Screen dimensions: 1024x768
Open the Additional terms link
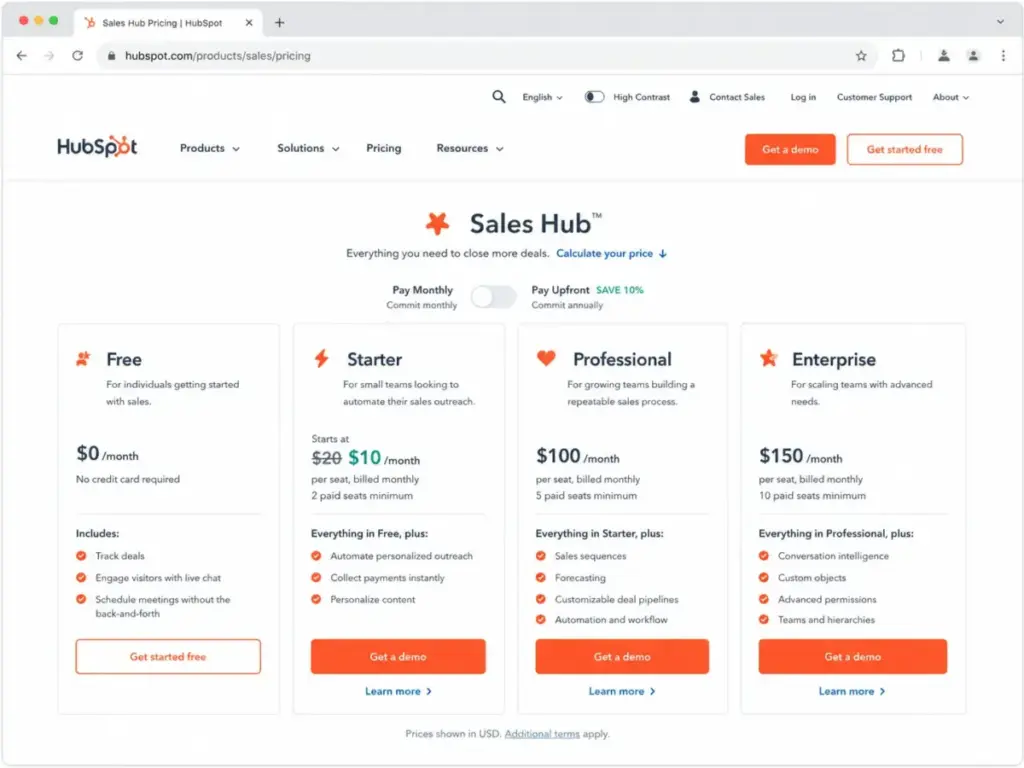pos(542,733)
